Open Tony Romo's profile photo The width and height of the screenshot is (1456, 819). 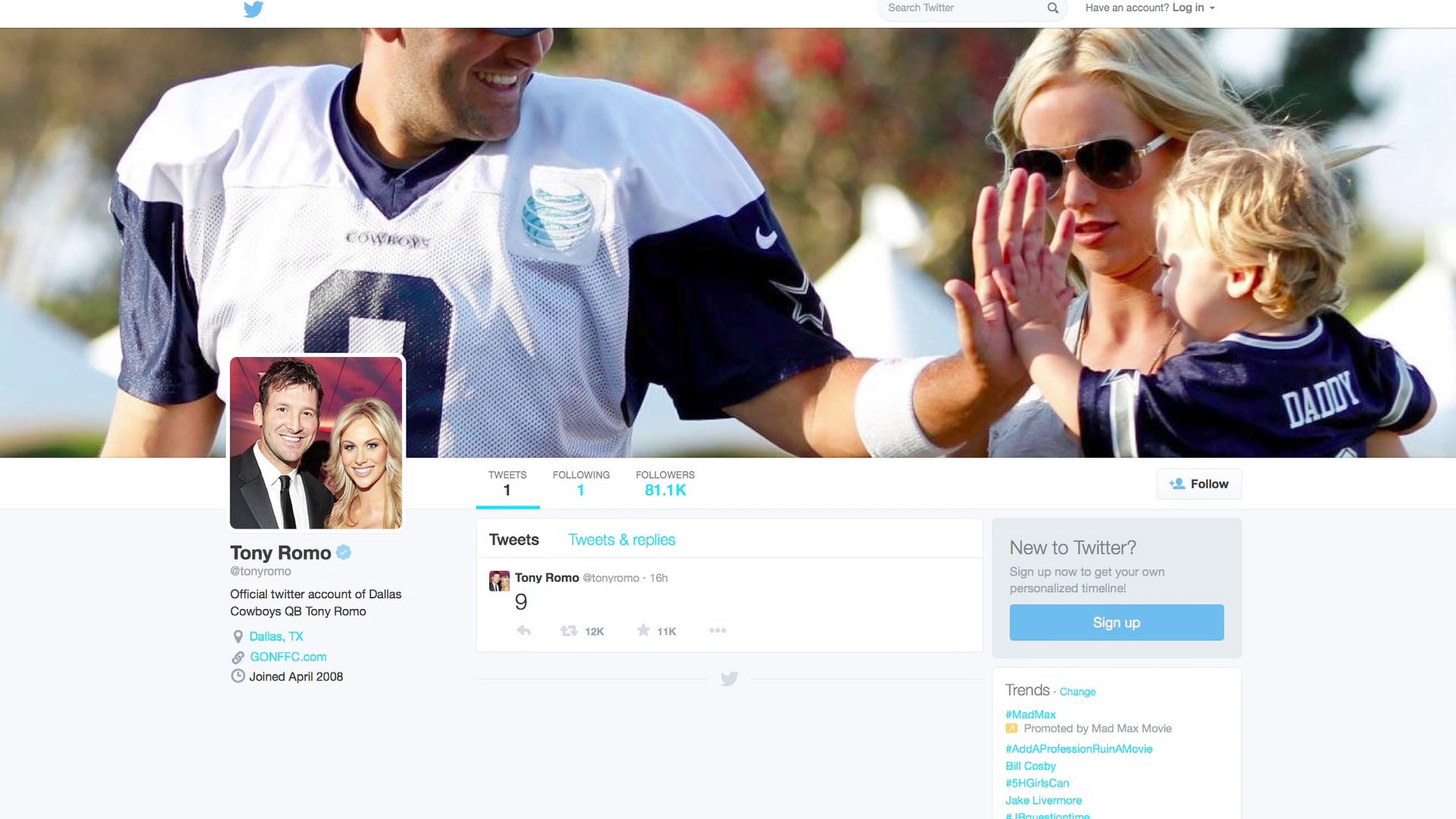click(316, 443)
